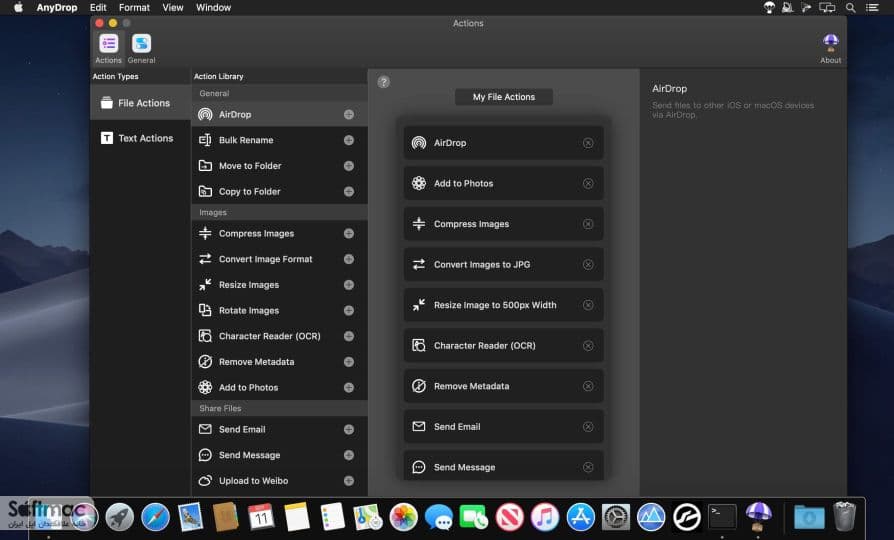Select File Actions in Action Types
The width and height of the screenshot is (894, 540).
click(140, 103)
